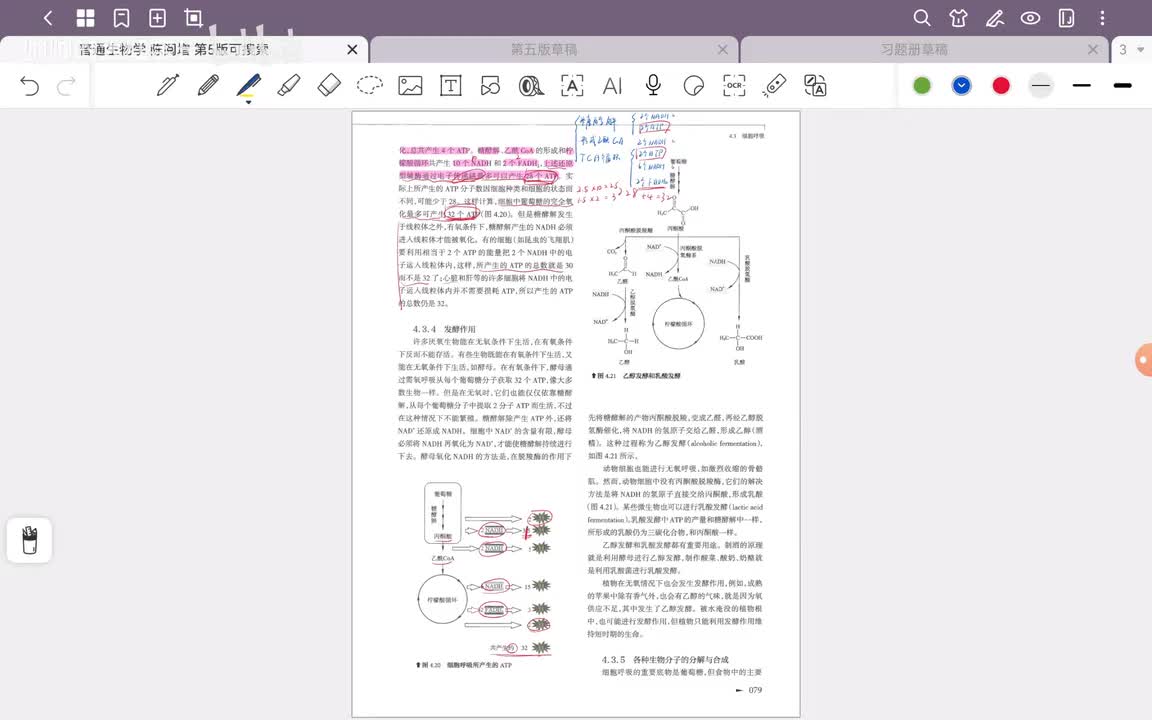Select the lasso selection tool
The image size is (1152, 720).
[370, 85]
